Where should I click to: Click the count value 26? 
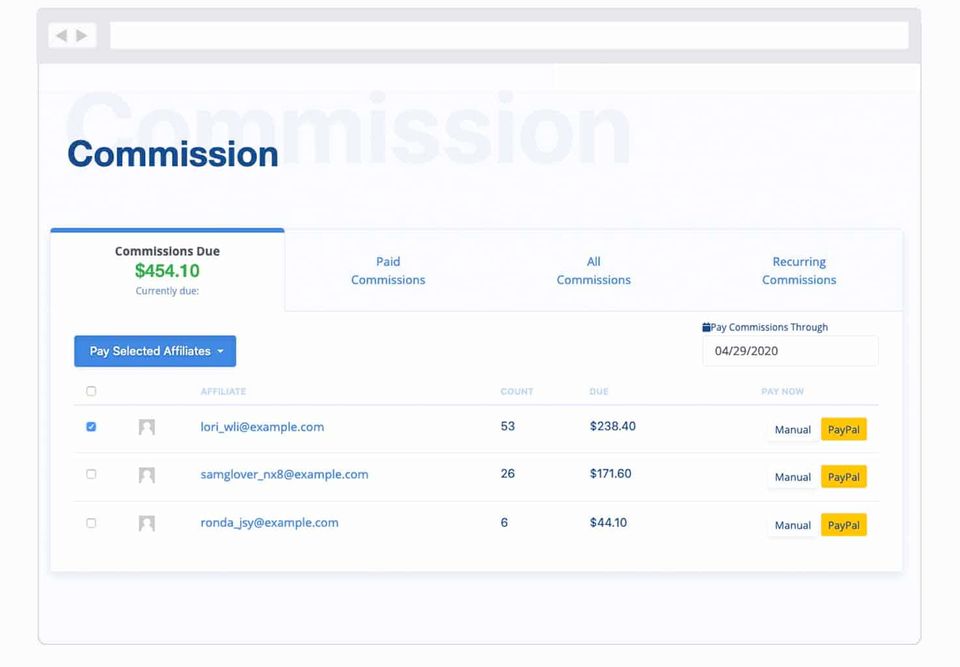(x=508, y=473)
